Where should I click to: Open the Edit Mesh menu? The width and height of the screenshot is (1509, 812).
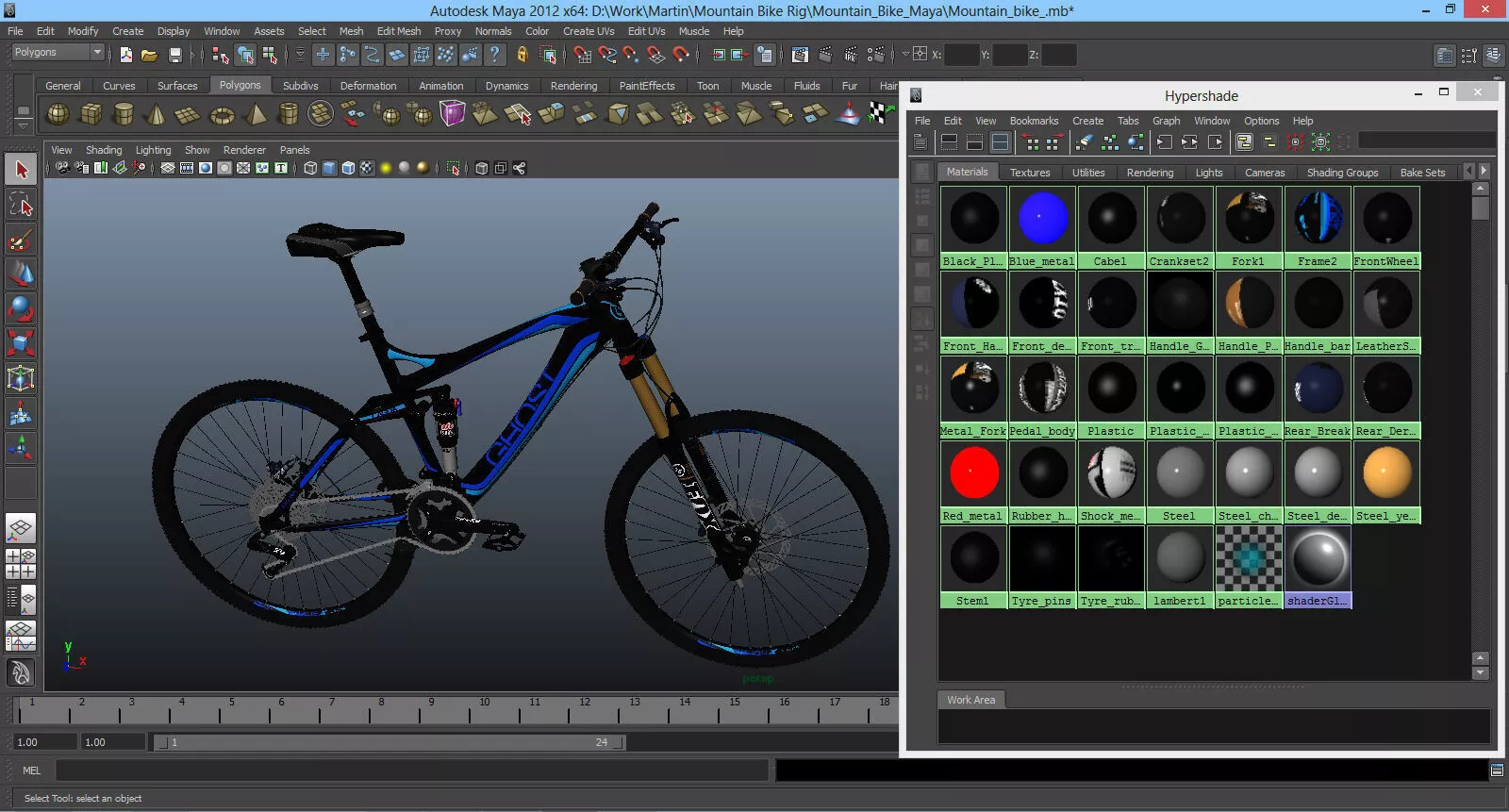point(399,31)
